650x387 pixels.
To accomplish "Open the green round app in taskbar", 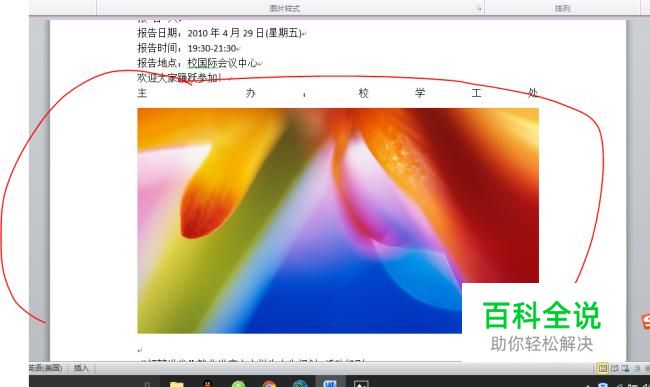I will click(238, 384).
